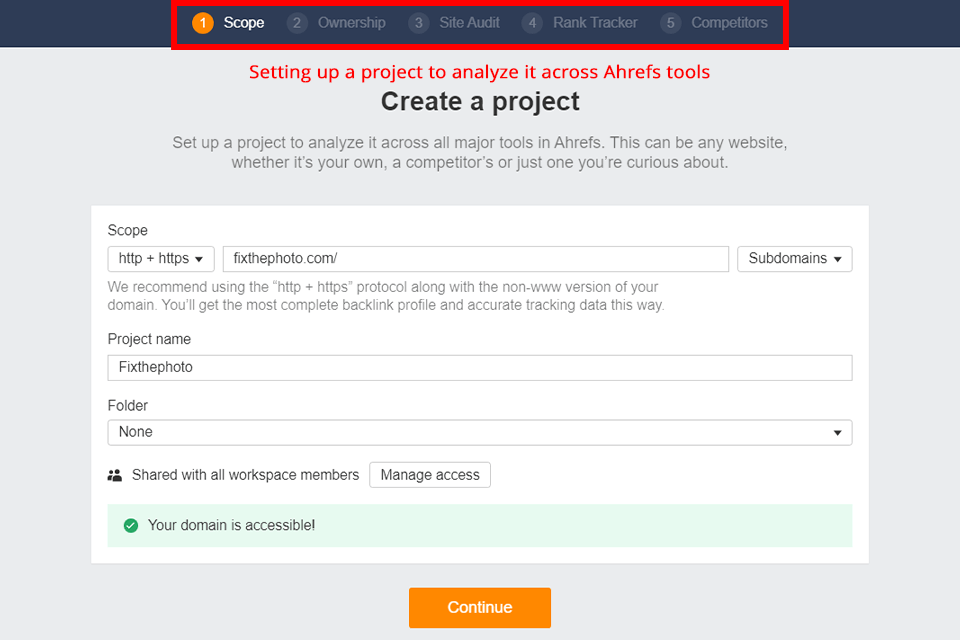
Task: Click the 'Project name' label
Action: tap(149, 339)
